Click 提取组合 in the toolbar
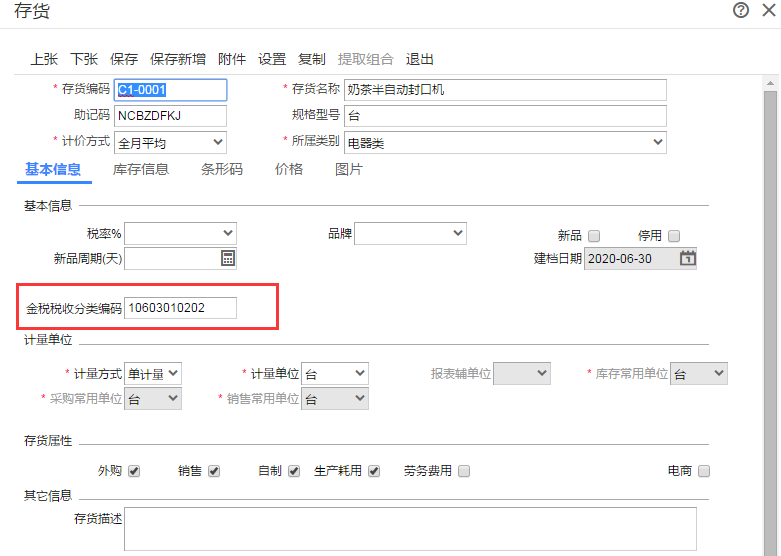The height and width of the screenshot is (556, 781). 366,59
